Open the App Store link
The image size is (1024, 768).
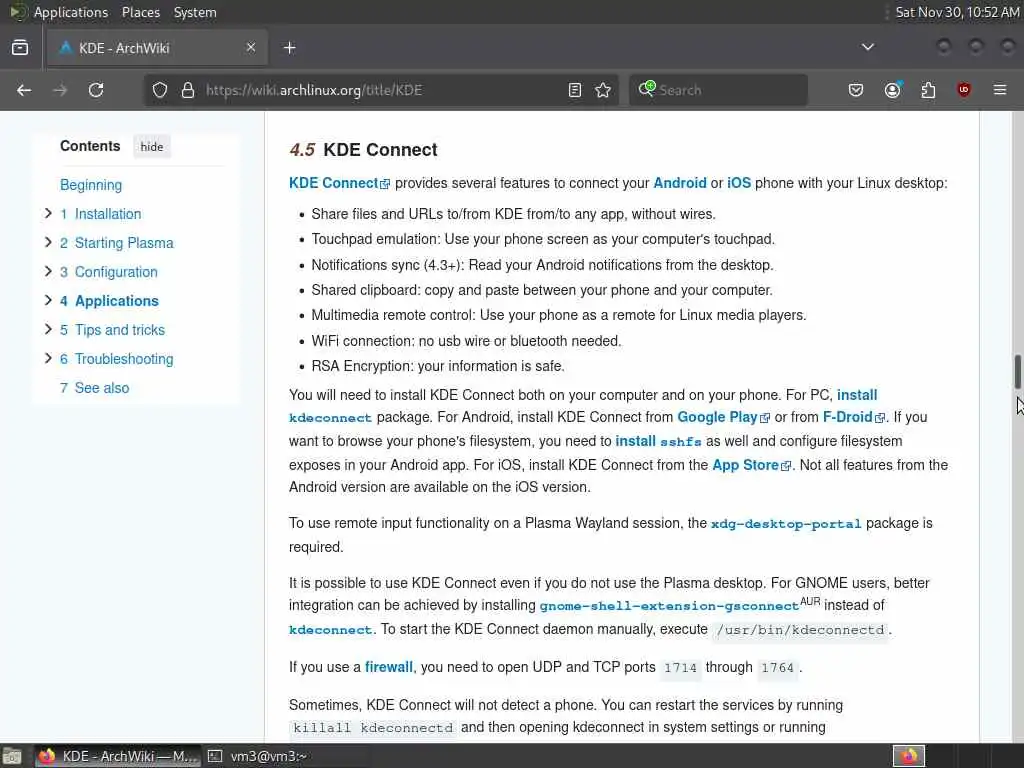[752, 465]
